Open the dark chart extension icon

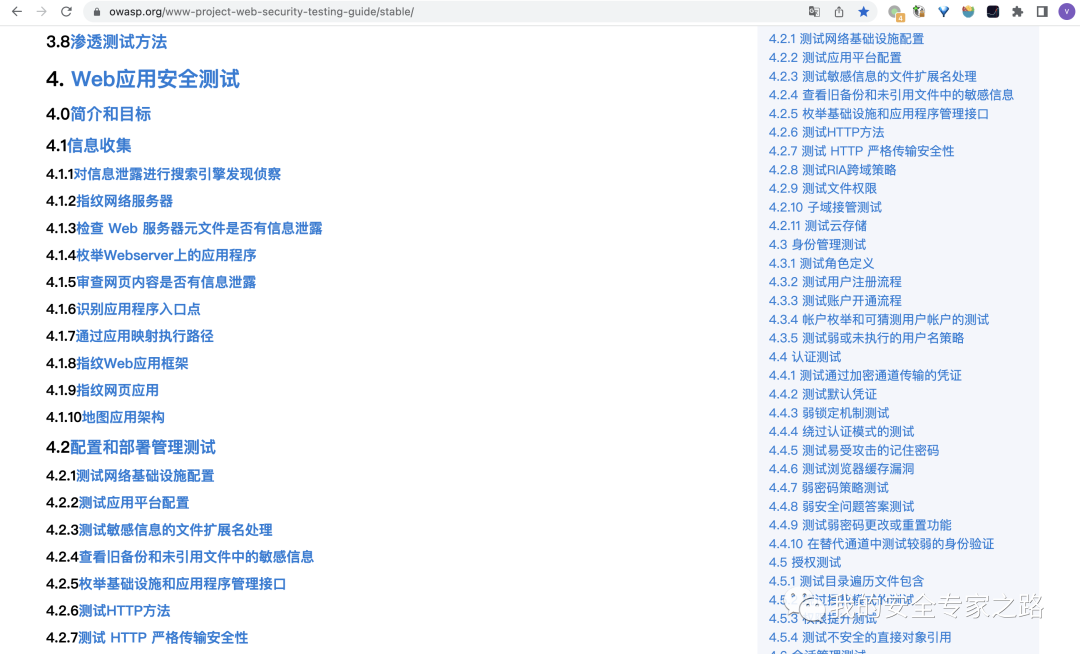point(993,12)
